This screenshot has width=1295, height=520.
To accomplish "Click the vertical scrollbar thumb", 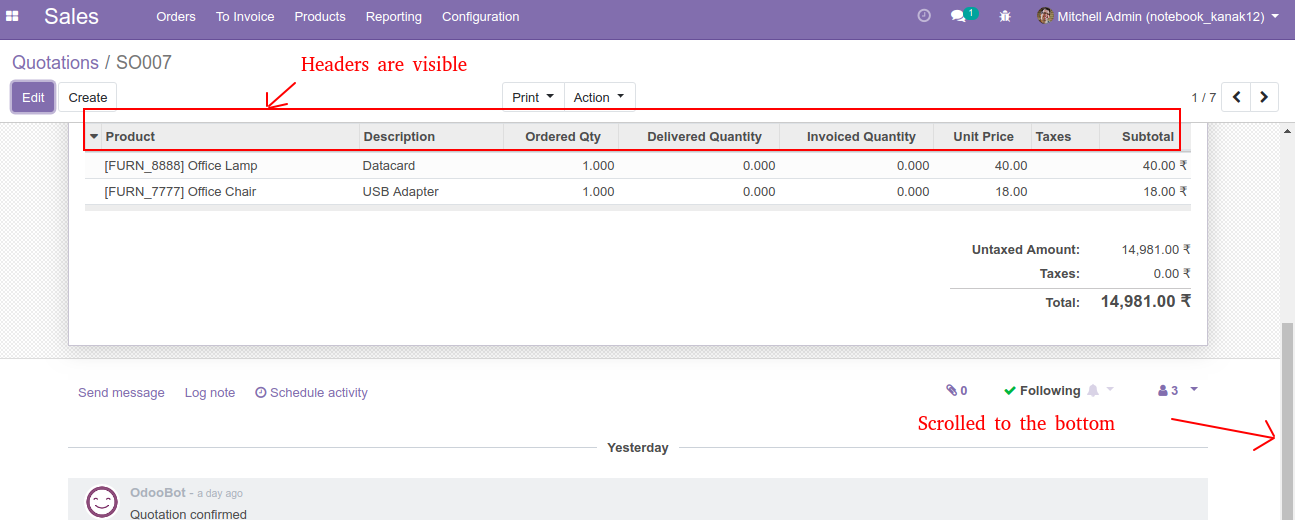I will click(x=1288, y=420).
